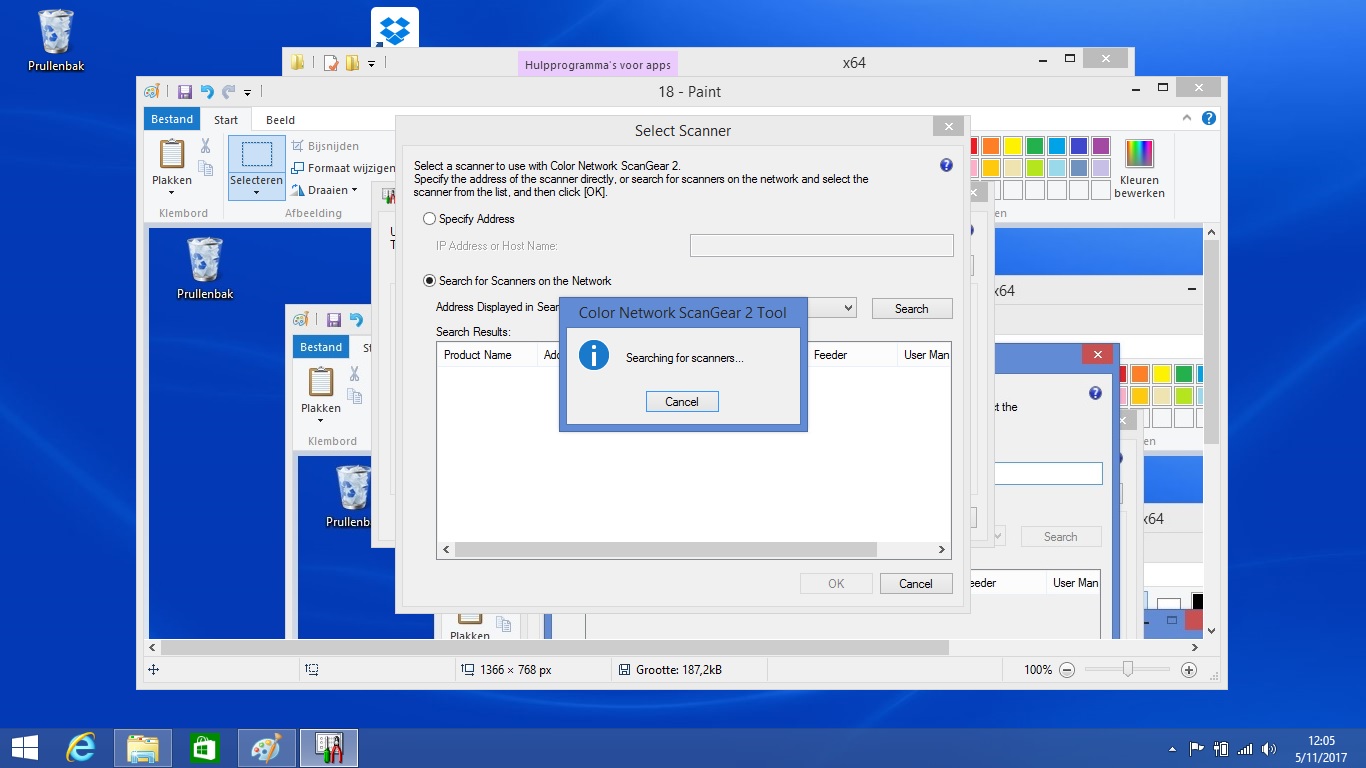The image size is (1366, 768).
Task: Cancel the Searching for scanners popup
Action: pyautogui.click(x=682, y=402)
